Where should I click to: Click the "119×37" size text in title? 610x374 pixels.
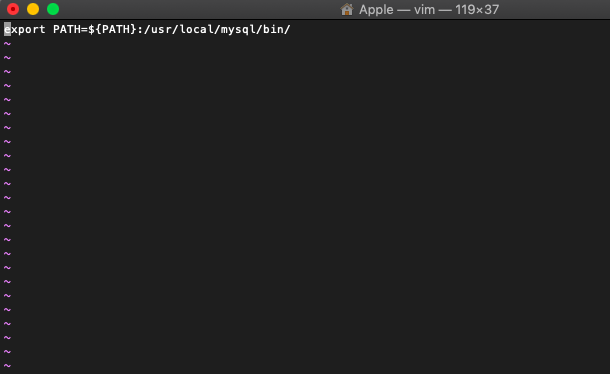pos(477,10)
